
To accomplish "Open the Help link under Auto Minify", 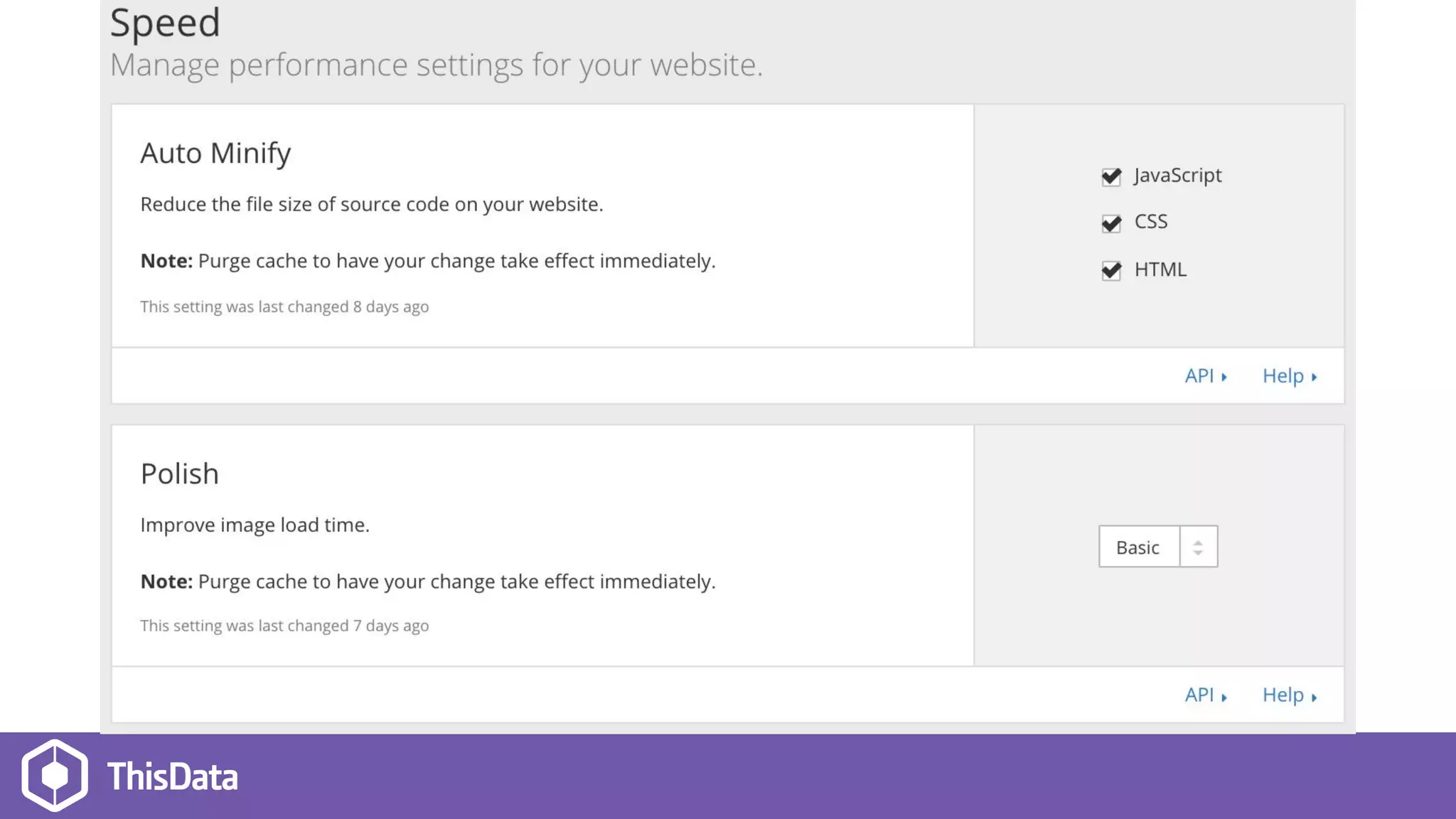I will (x=1283, y=376).
